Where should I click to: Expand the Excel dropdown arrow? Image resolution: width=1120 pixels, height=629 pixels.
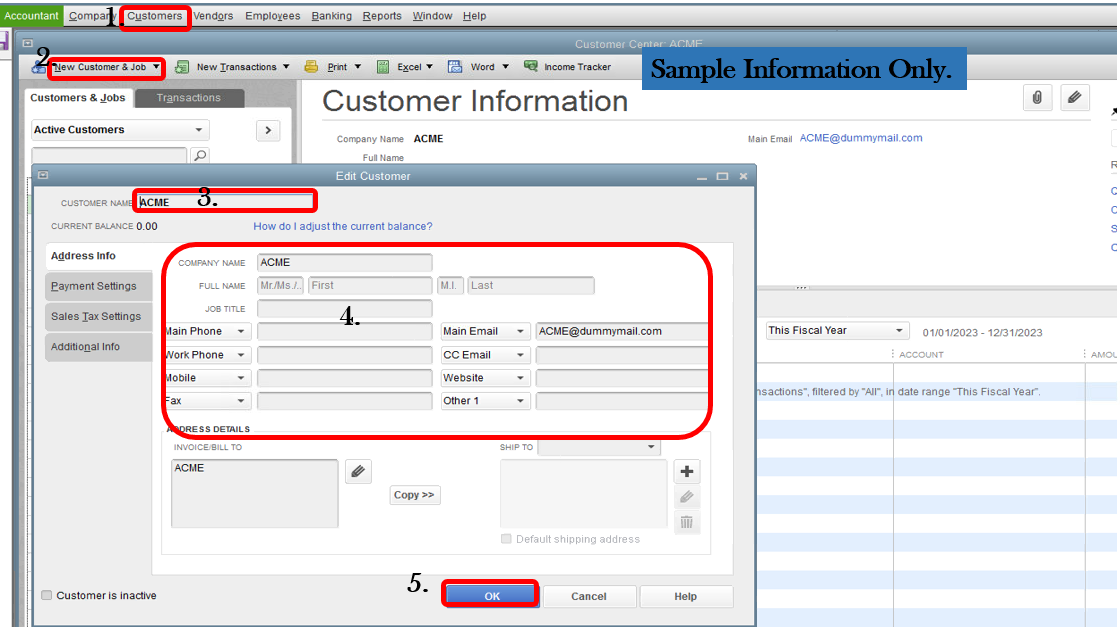(x=429, y=67)
